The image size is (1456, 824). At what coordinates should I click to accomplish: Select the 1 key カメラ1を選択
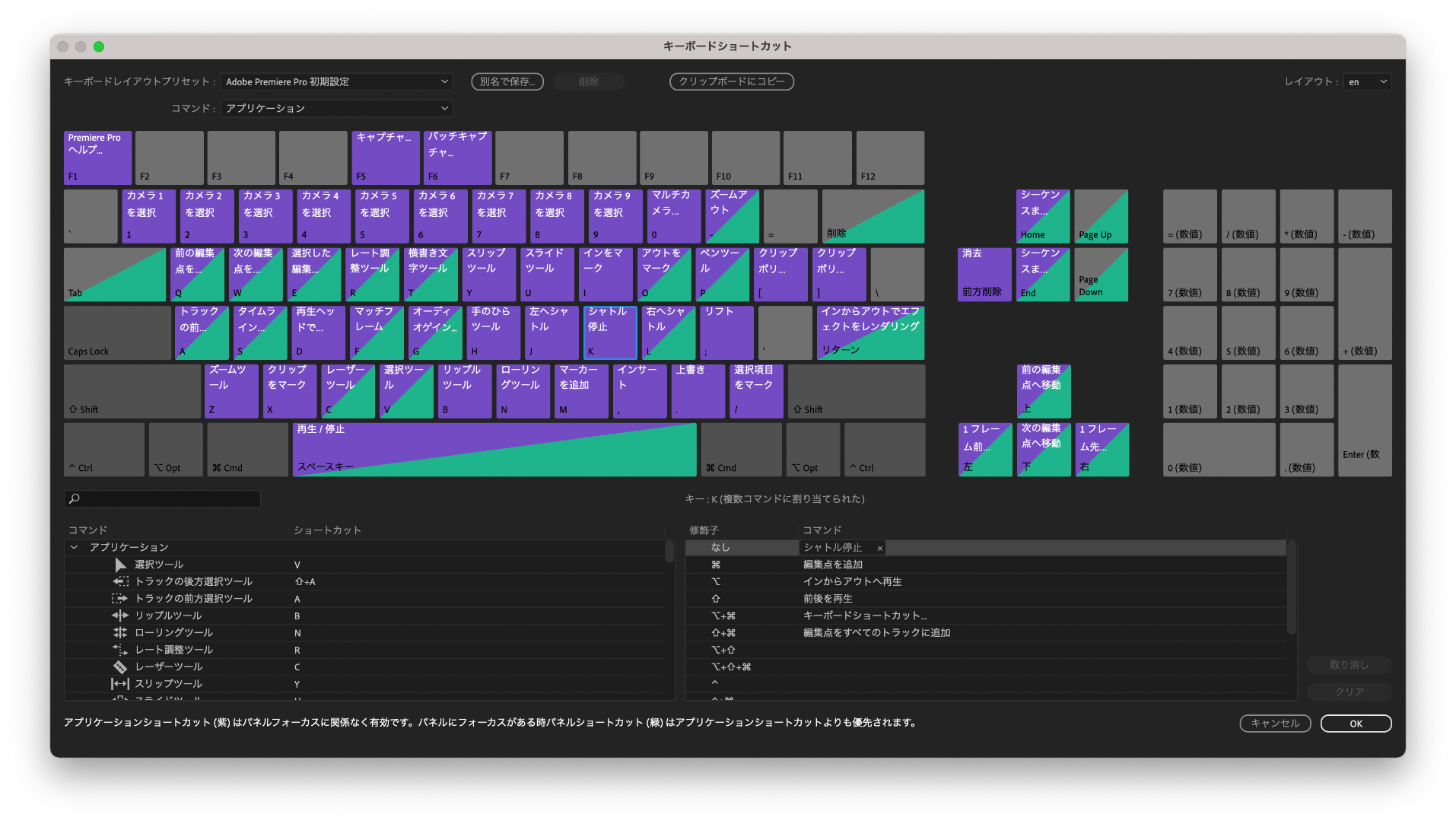pyautogui.click(x=148, y=216)
